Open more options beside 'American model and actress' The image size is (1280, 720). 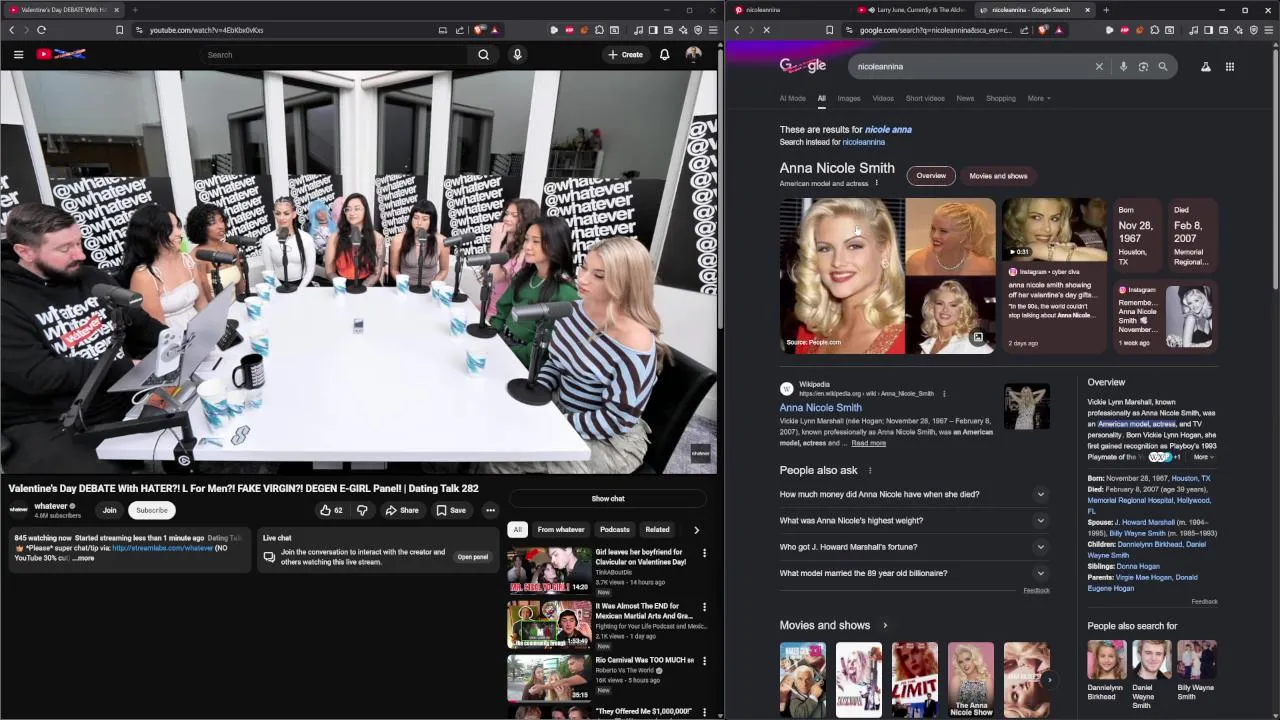pos(876,183)
